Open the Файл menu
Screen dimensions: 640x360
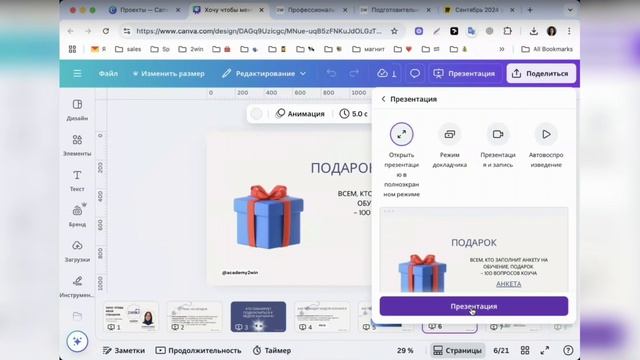pos(108,73)
